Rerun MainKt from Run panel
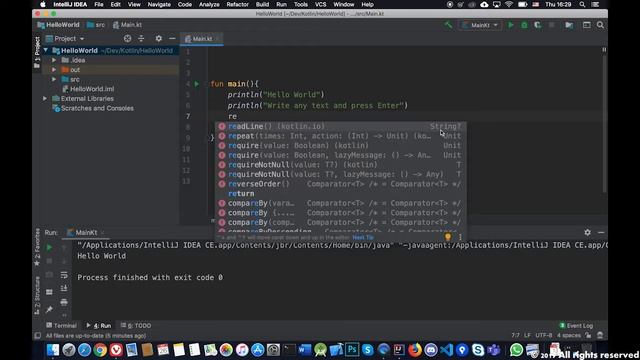The height and width of the screenshot is (360, 640). pyautogui.click(x=49, y=247)
